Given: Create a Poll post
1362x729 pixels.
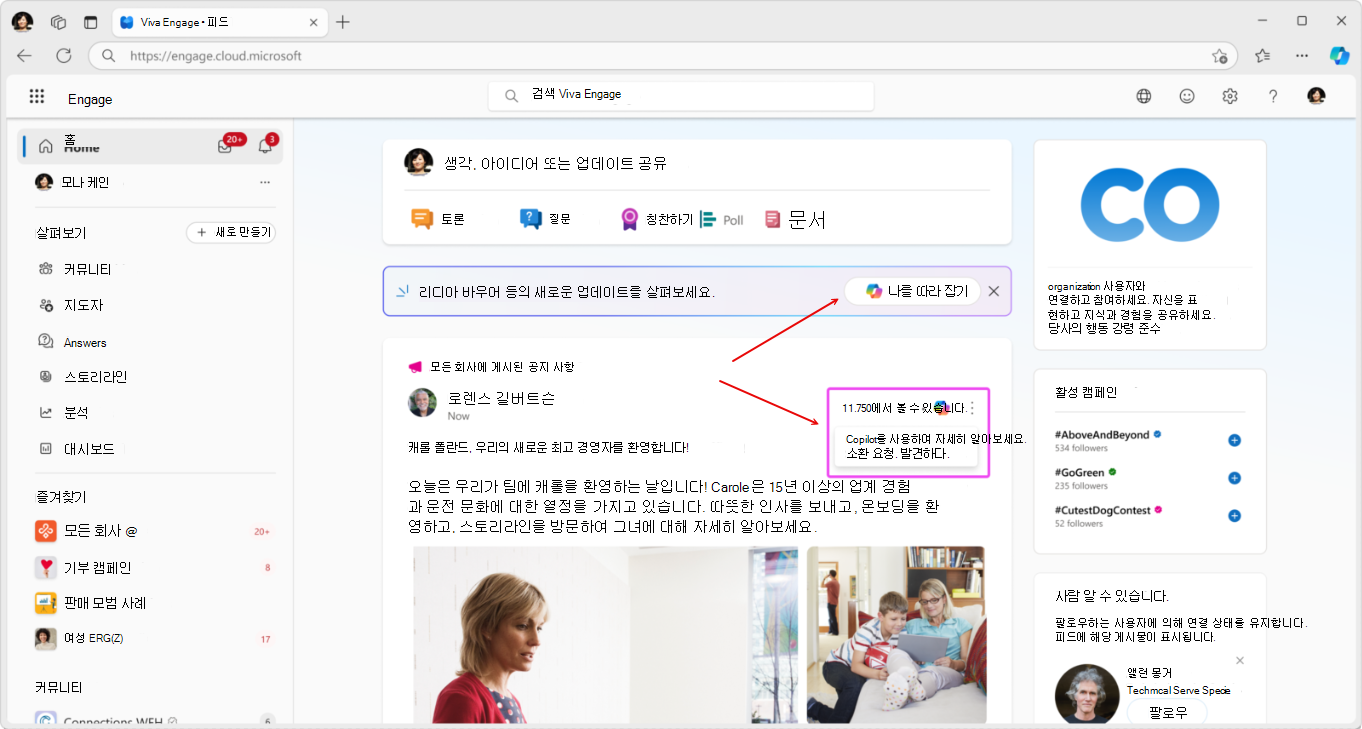Looking at the screenshot, I should pyautogui.click(x=722, y=219).
